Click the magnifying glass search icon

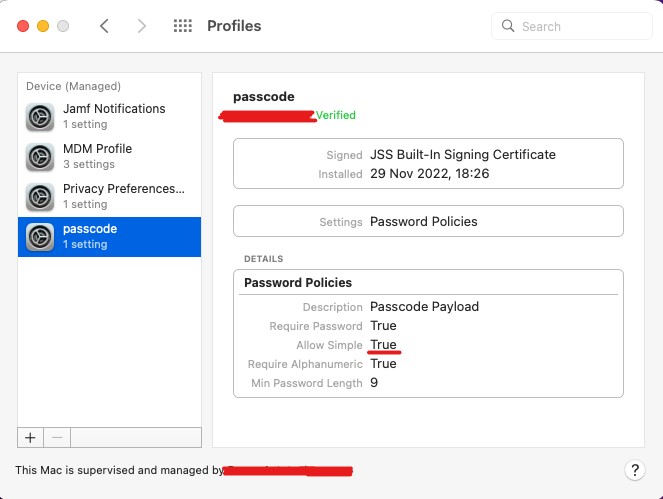[x=508, y=26]
